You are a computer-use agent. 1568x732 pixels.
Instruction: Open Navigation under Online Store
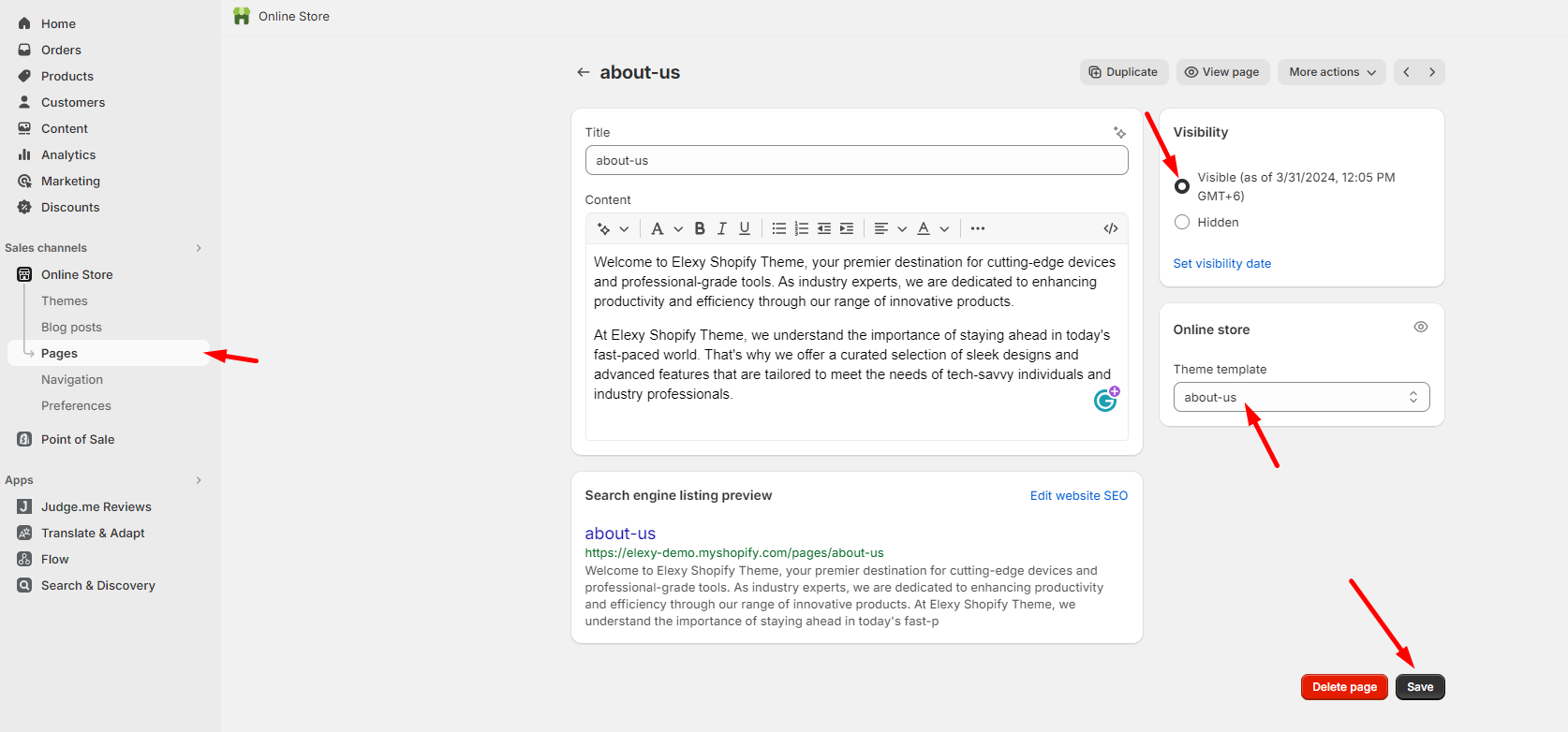pos(72,379)
